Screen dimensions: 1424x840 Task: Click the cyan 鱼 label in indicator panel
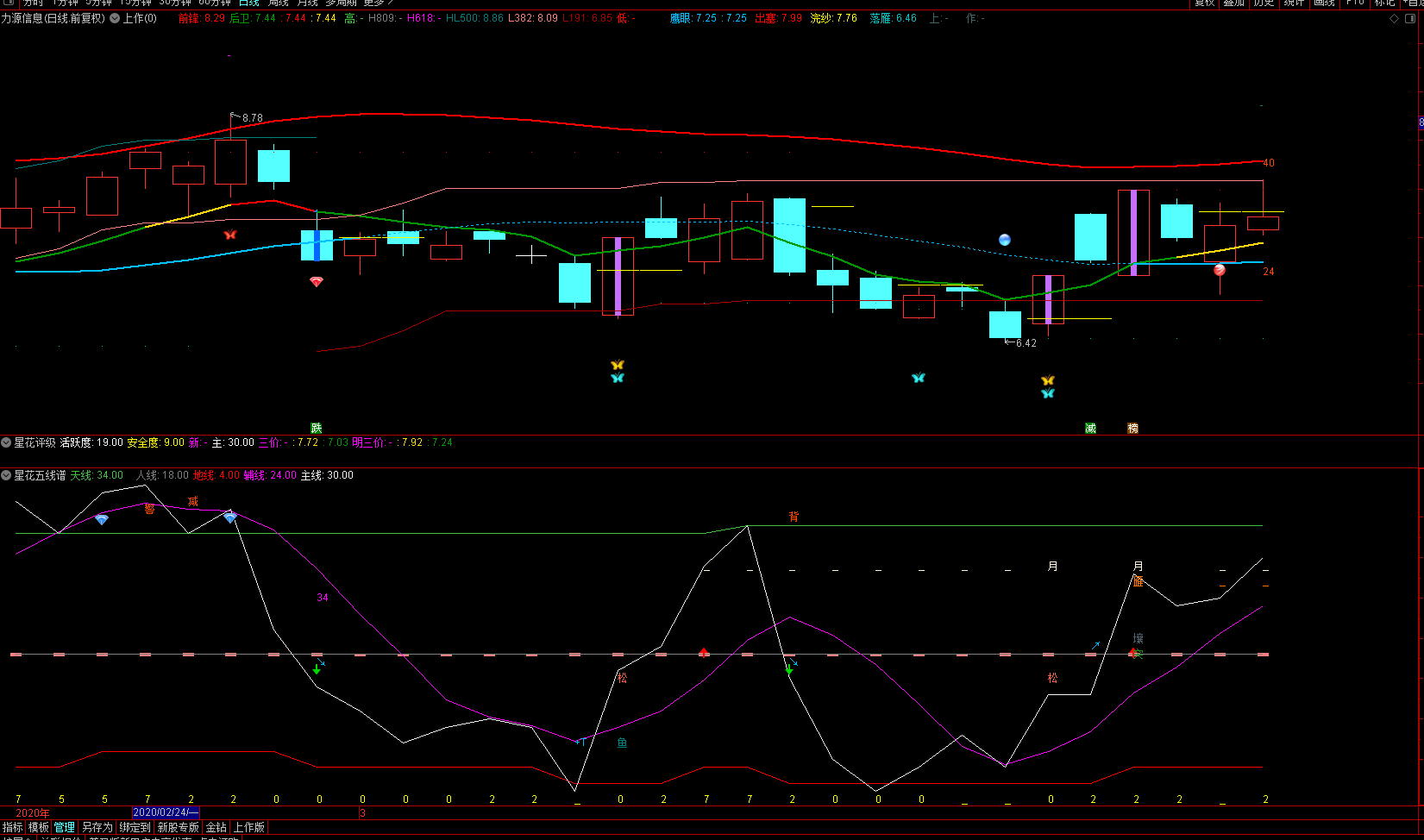[x=622, y=743]
